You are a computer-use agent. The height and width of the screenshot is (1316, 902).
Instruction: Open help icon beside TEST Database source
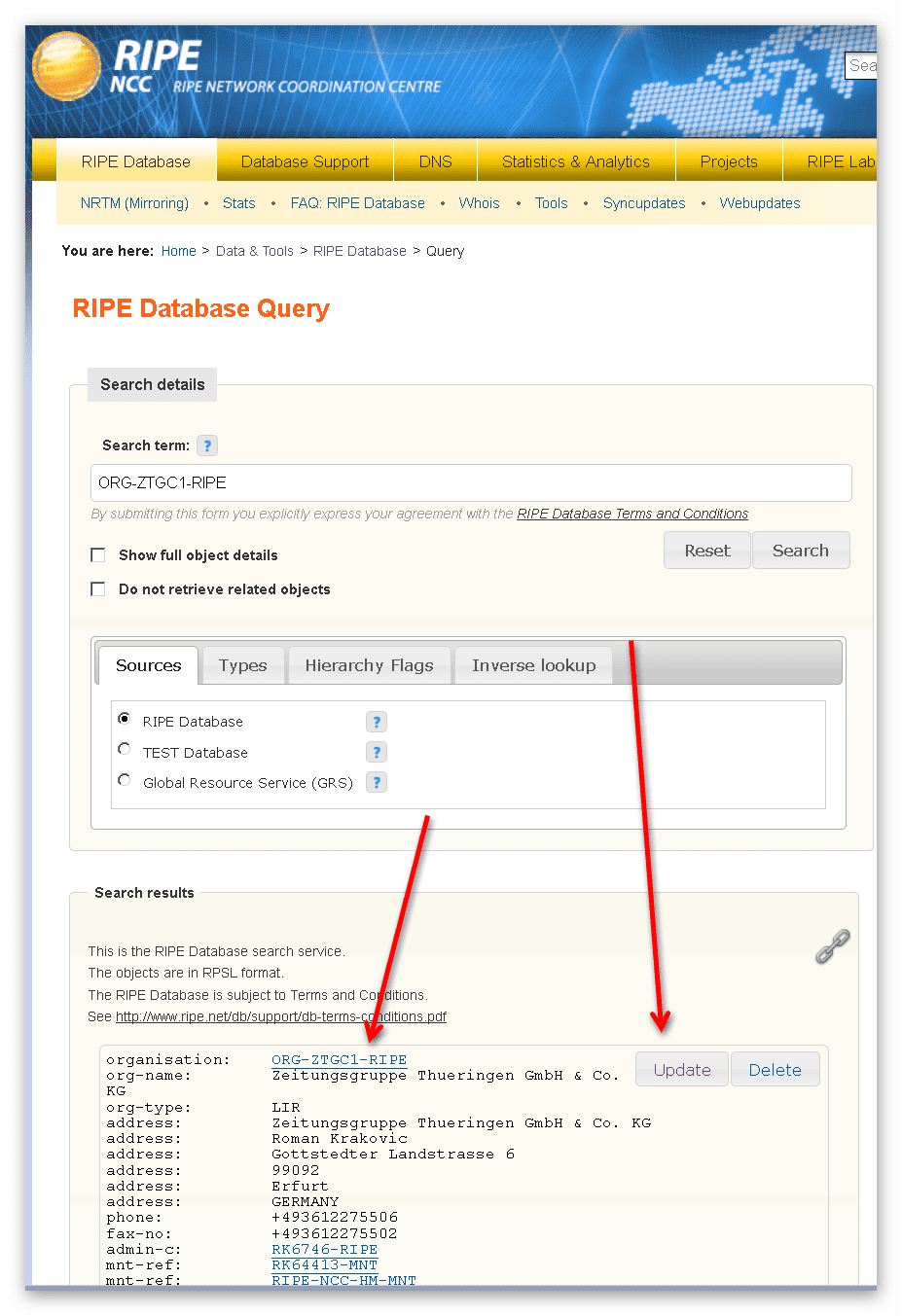pyautogui.click(x=377, y=752)
